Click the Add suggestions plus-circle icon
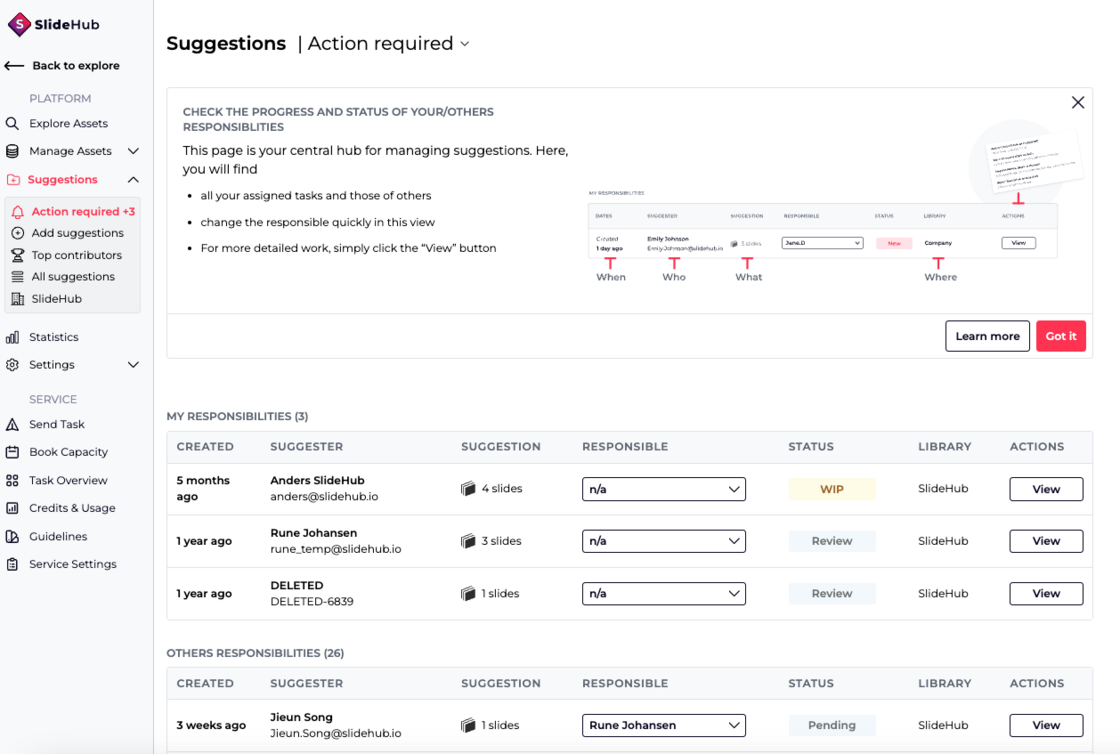1120x754 pixels. point(18,233)
